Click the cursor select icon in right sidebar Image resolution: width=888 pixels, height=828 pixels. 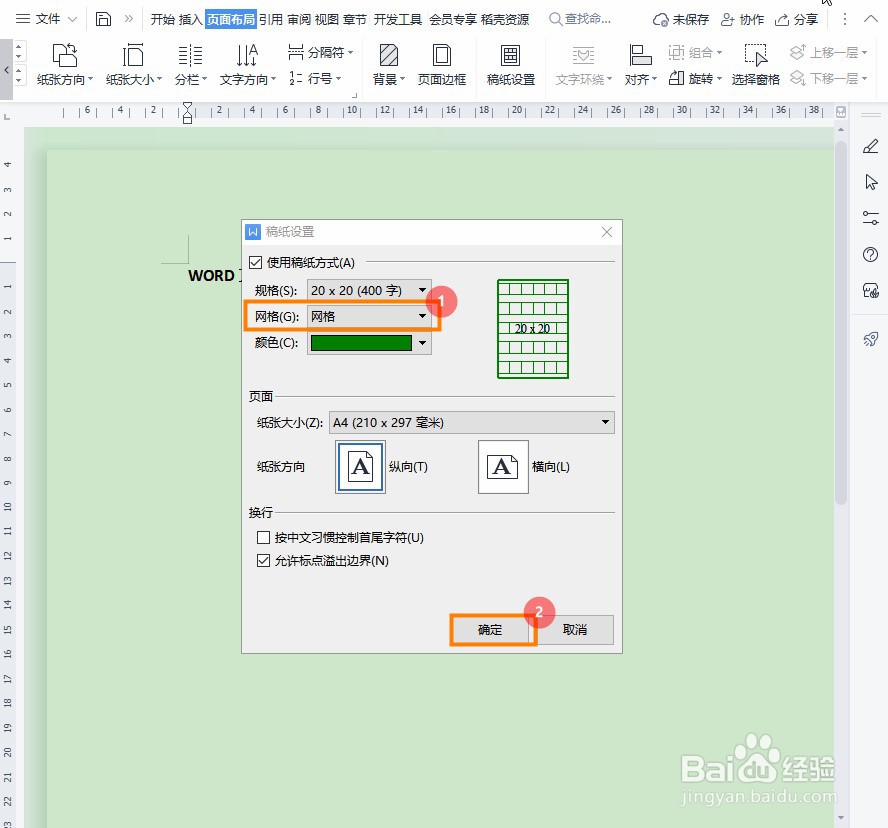pyautogui.click(x=870, y=182)
